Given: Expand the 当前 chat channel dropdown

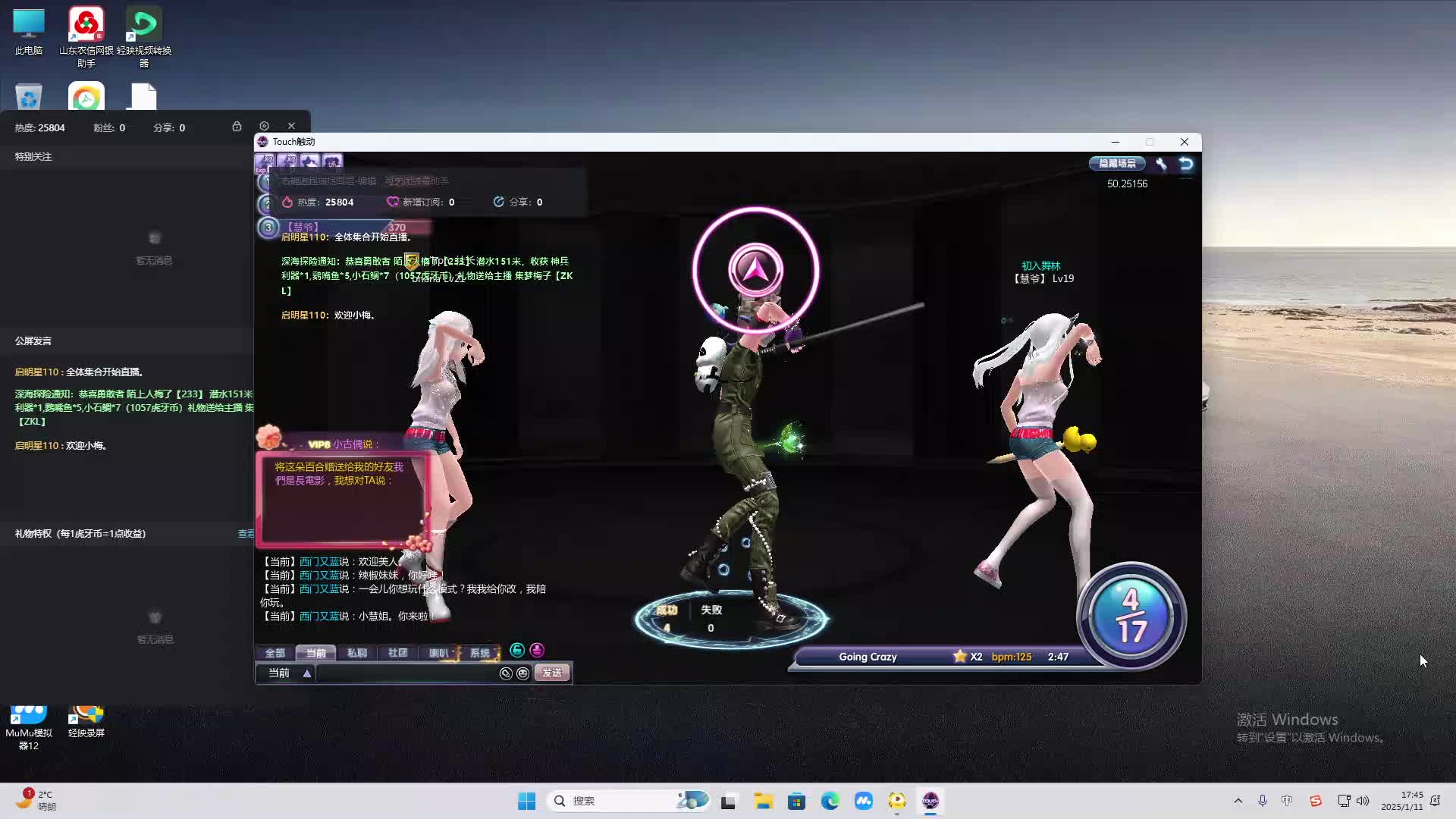Looking at the screenshot, I should pos(307,673).
